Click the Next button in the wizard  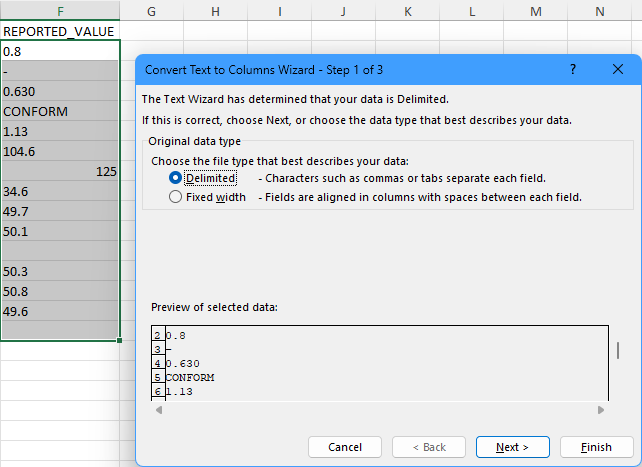pos(512,447)
